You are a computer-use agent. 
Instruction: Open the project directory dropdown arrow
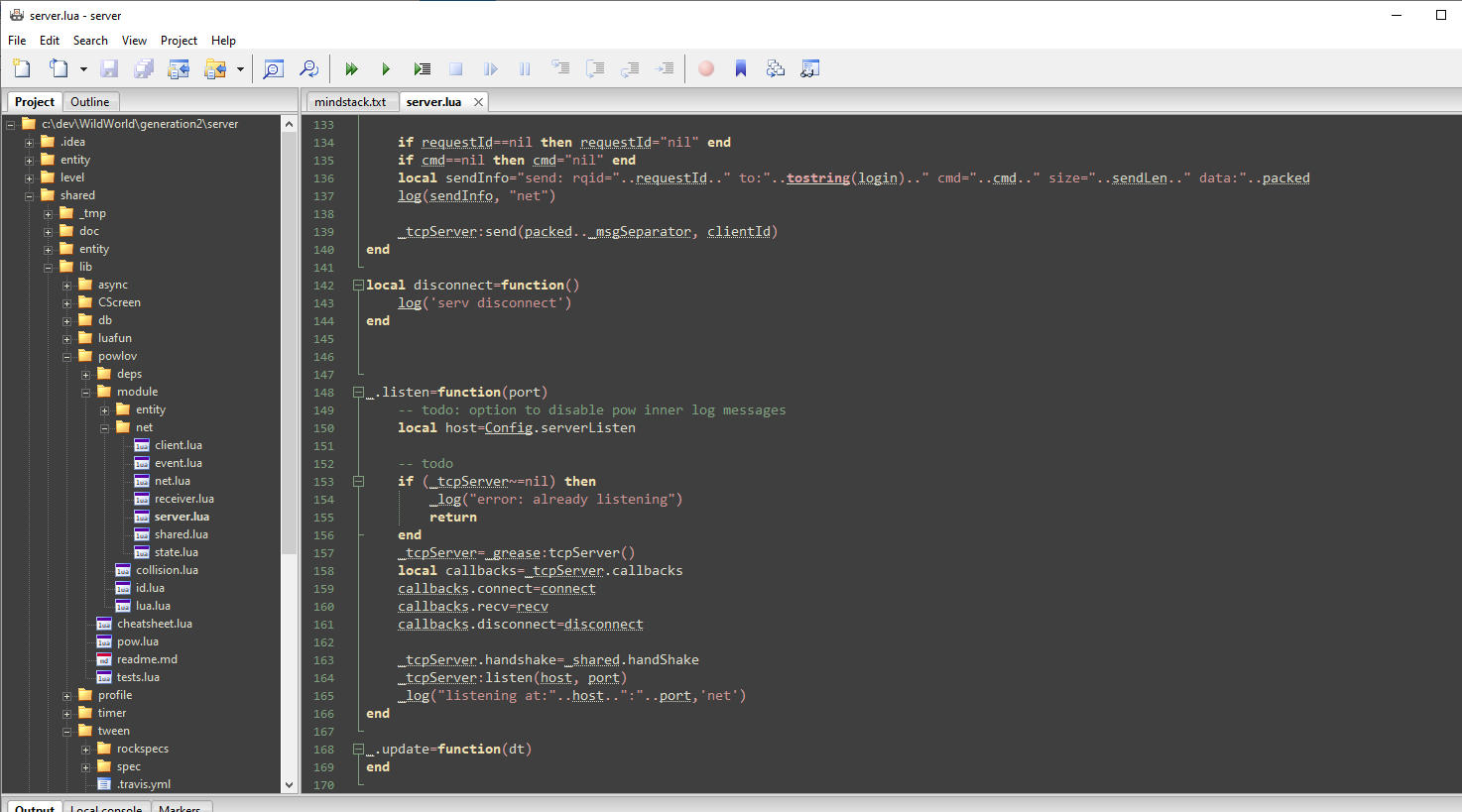(x=240, y=69)
